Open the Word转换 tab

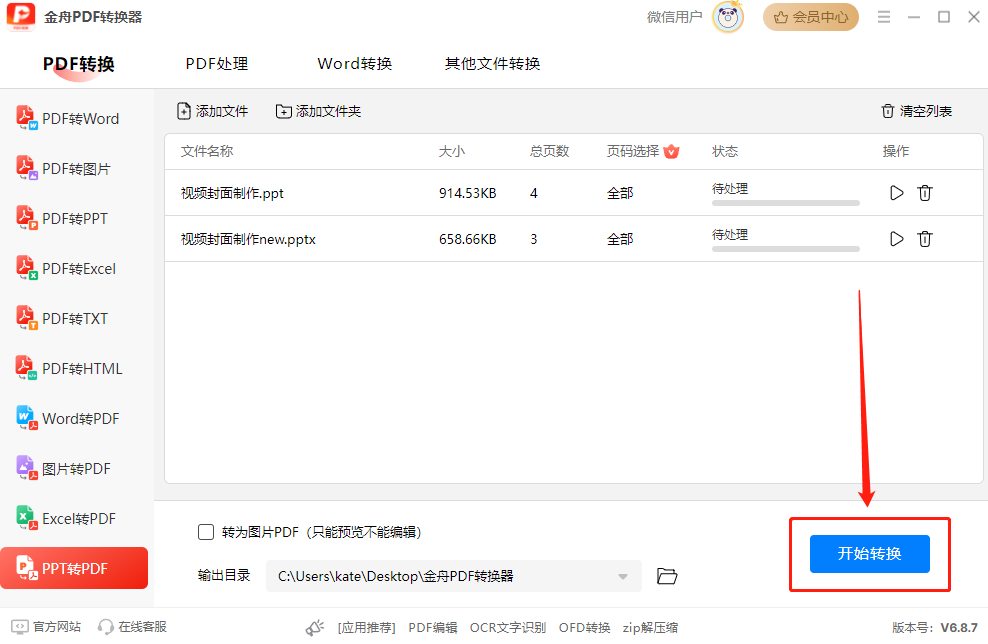(355, 64)
